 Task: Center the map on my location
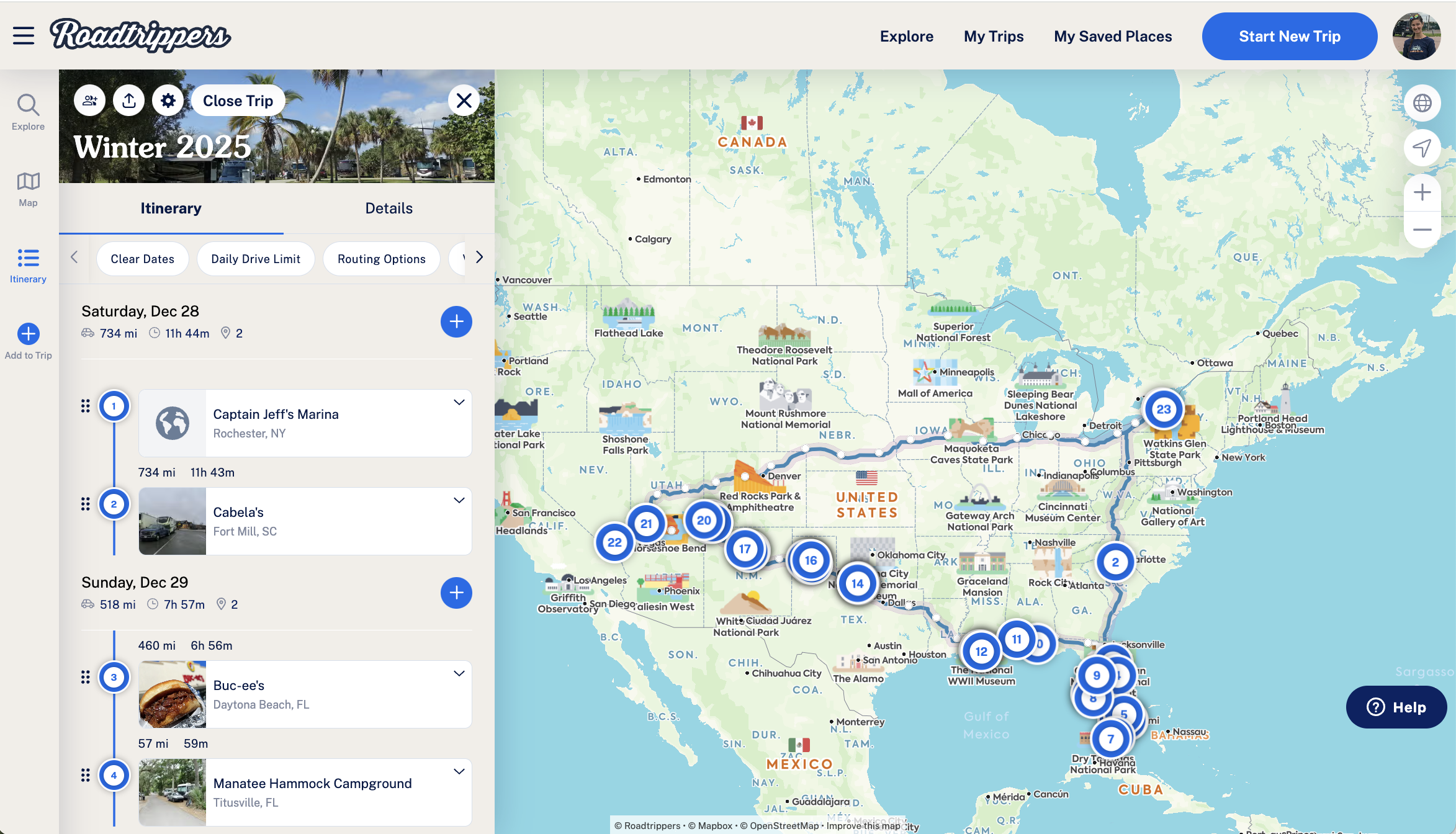[x=1422, y=148]
